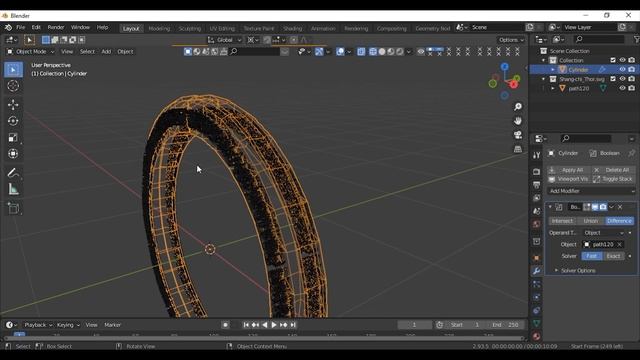Select the Annotate tool
640x360 pixels.
tap(13, 173)
